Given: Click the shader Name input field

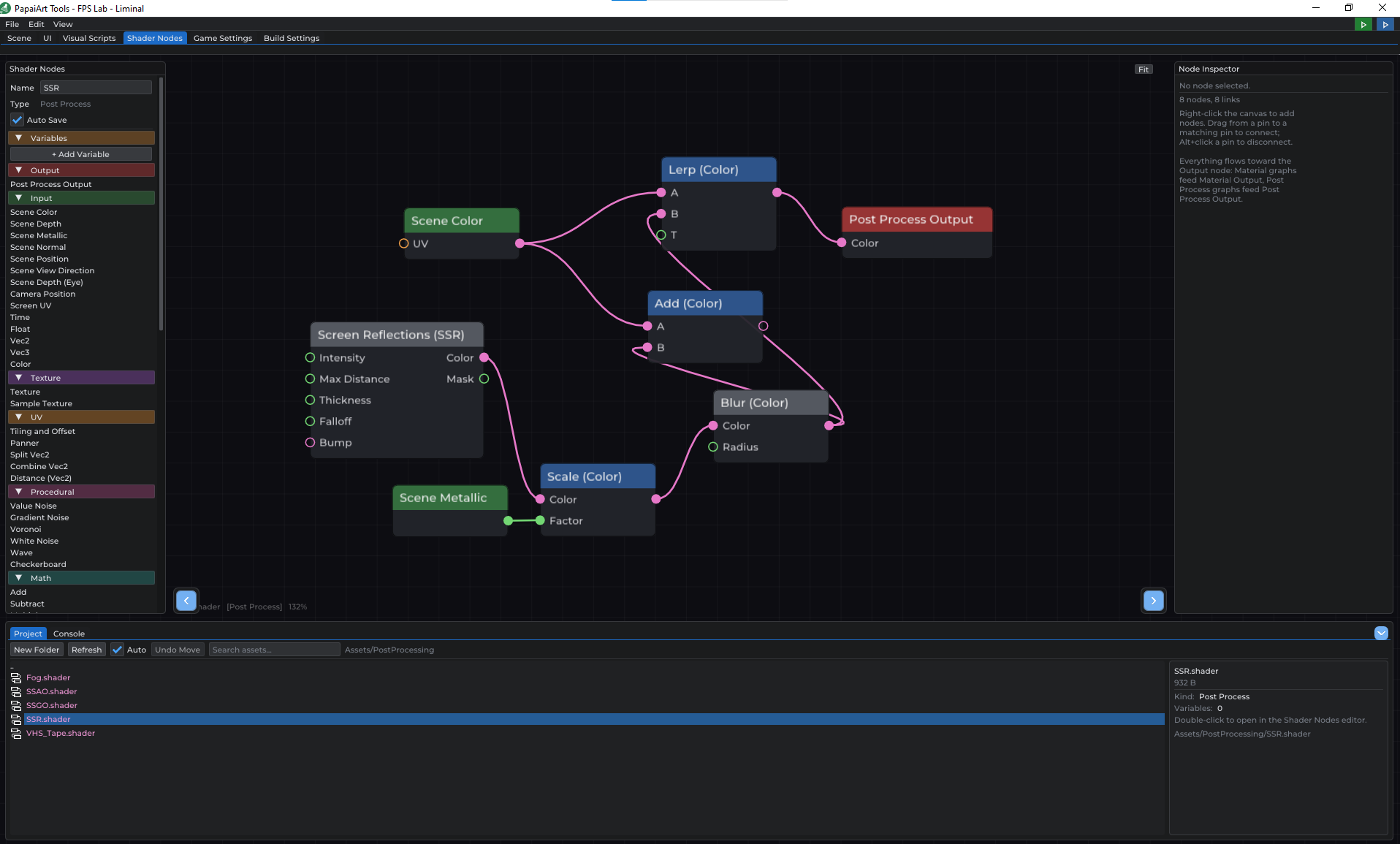Looking at the screenshot, I should [x=96, y=88].
